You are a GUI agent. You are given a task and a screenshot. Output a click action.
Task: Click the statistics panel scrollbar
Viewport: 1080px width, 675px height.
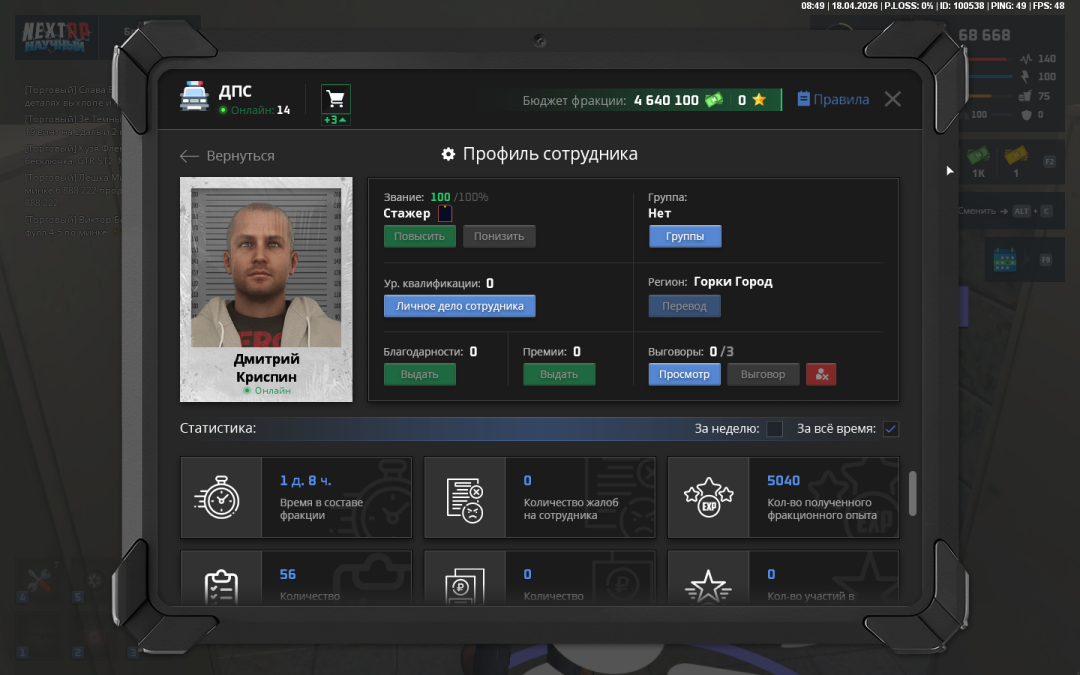(912, 493)
